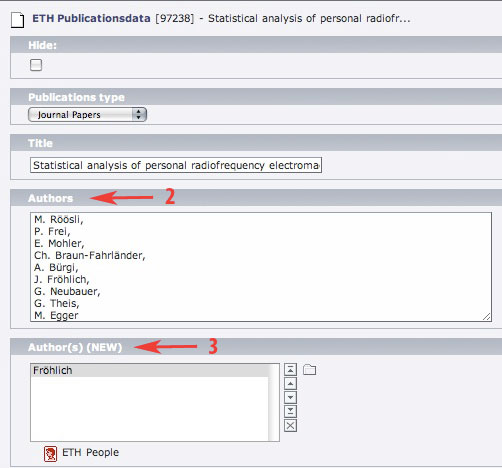Open the Publications type dropdown
The image size is (502, 468).
(87, 115)
